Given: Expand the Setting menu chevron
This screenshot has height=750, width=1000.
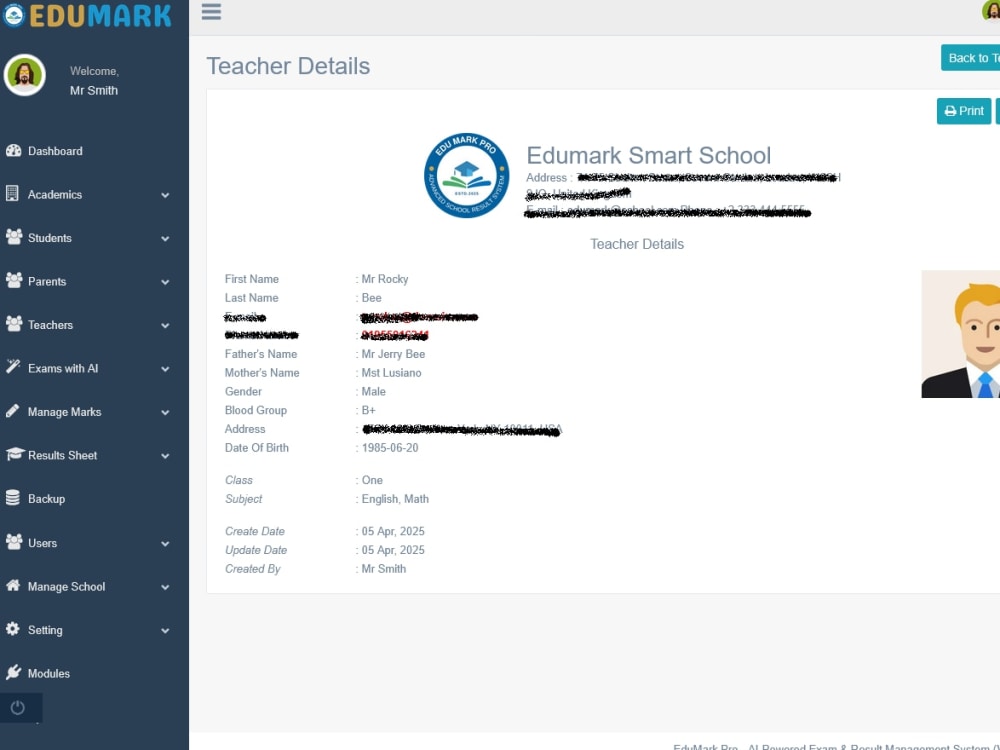Looking at the screenshot, I should tap(165, 631).
